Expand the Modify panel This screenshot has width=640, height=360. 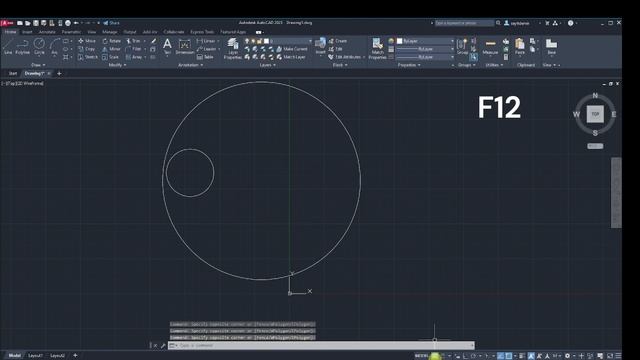coord(117,65)
